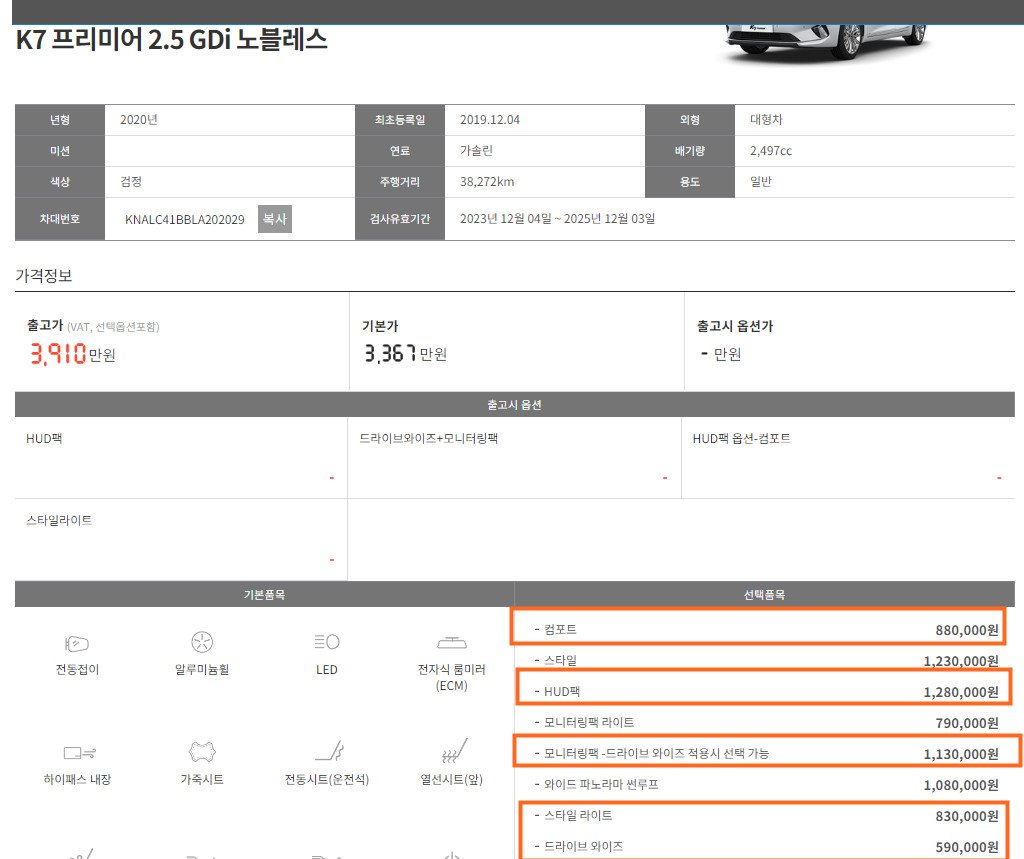This screenshot has height=859, width=1024.
Task: Click the 열선시트(앞) heated seat icon
Action: pos(454,751)
